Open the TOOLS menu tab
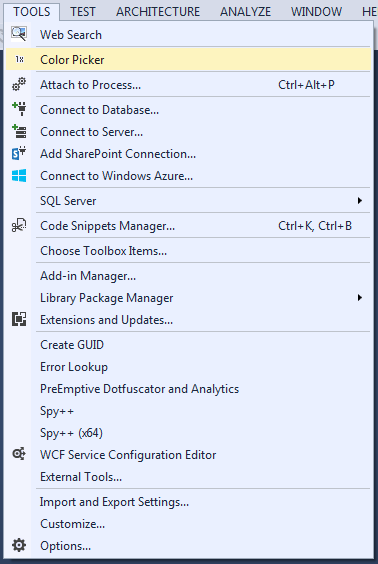This screenshot has height=564, width=378. [32, 11]
